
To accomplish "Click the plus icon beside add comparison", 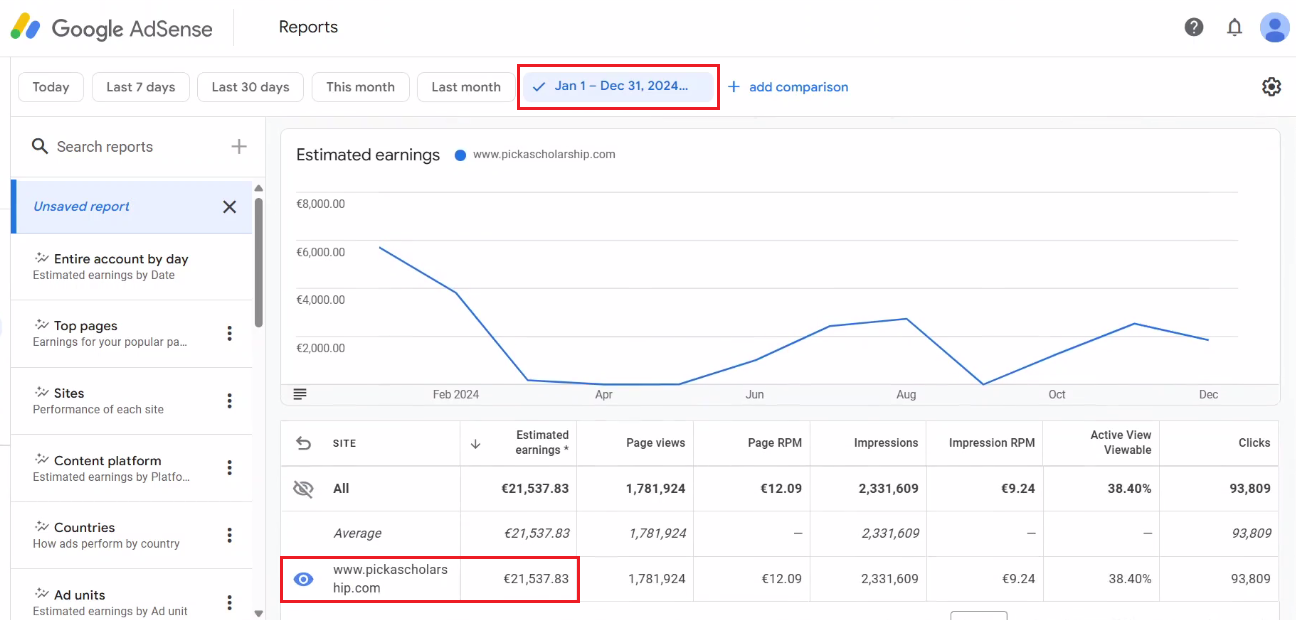I will pos(734,87).
